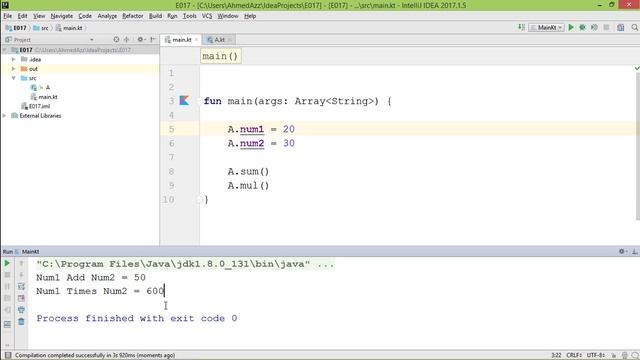
Task: Expand the out folder
Action: coord(13,69)
